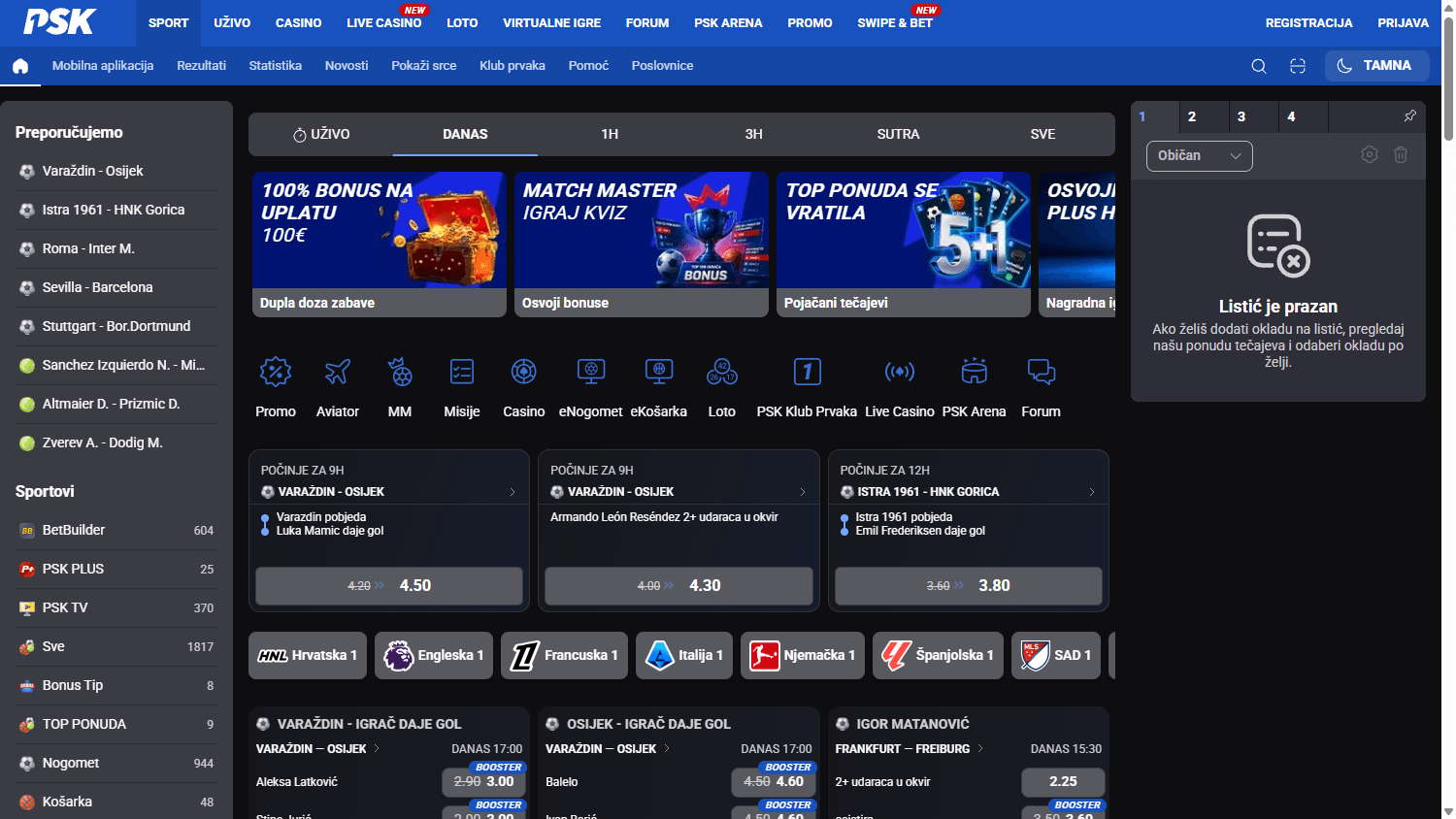Viewport: 1456px width, 819px height.
Task: Open the eKošarka shortcut icon
Action: pos(659,372)
